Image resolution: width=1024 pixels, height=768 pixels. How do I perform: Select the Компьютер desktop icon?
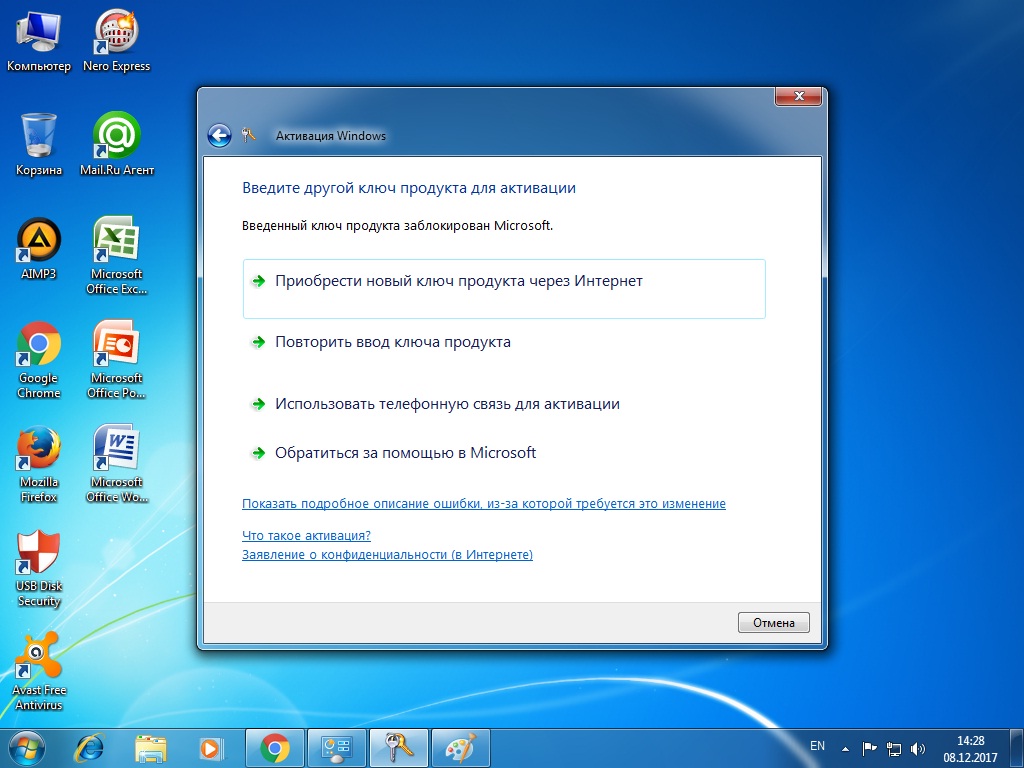coord(39,42)
